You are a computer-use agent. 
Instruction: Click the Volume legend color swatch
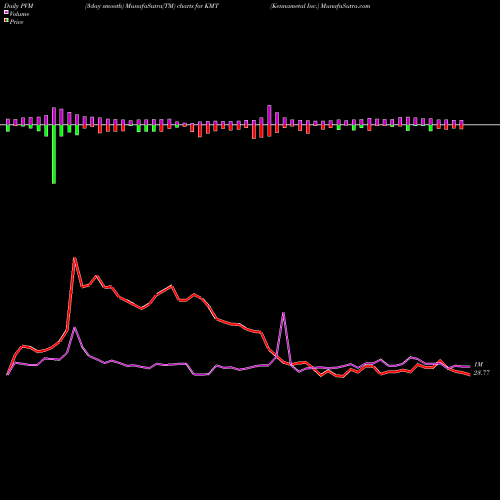coord(6,13)
